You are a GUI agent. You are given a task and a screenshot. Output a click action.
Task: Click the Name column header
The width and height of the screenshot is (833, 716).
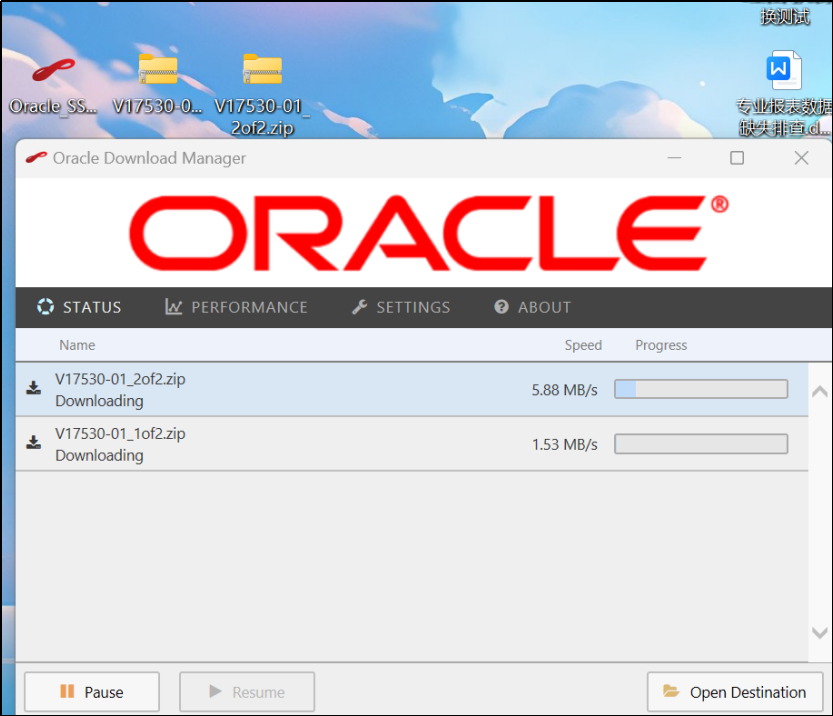[x=77, y=345]
